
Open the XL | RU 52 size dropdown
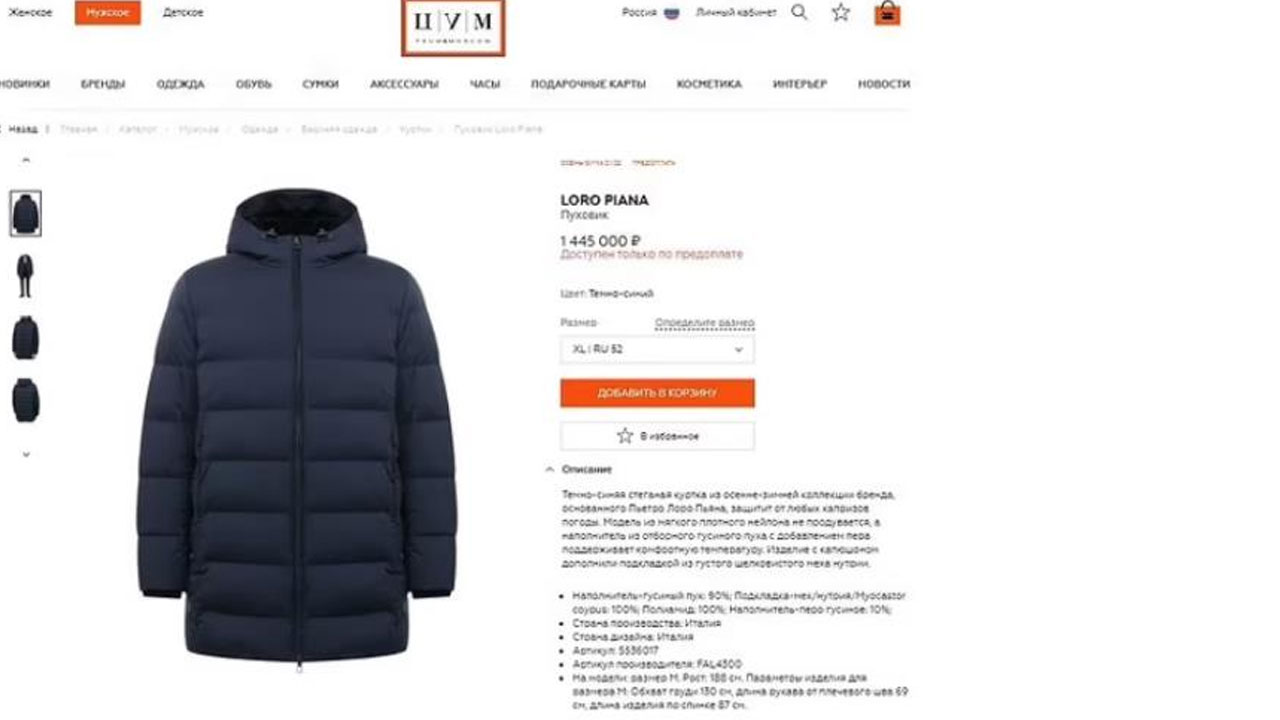click(x=657, y=350)
